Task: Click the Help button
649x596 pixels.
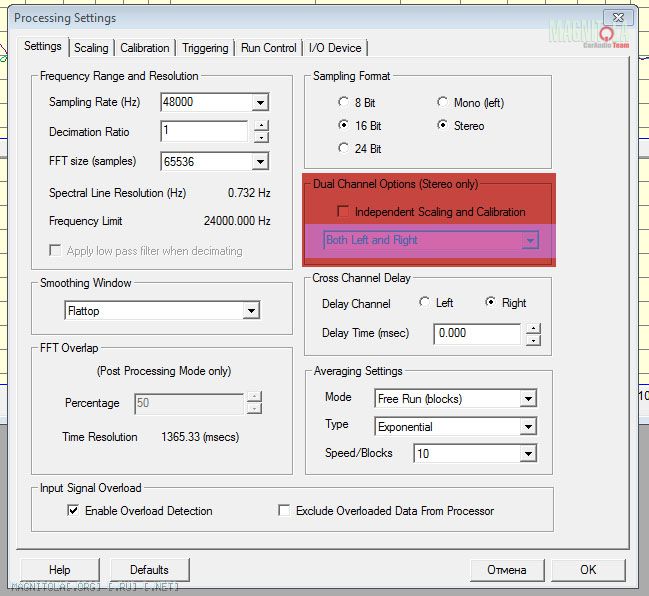Action: coord(60,570)
